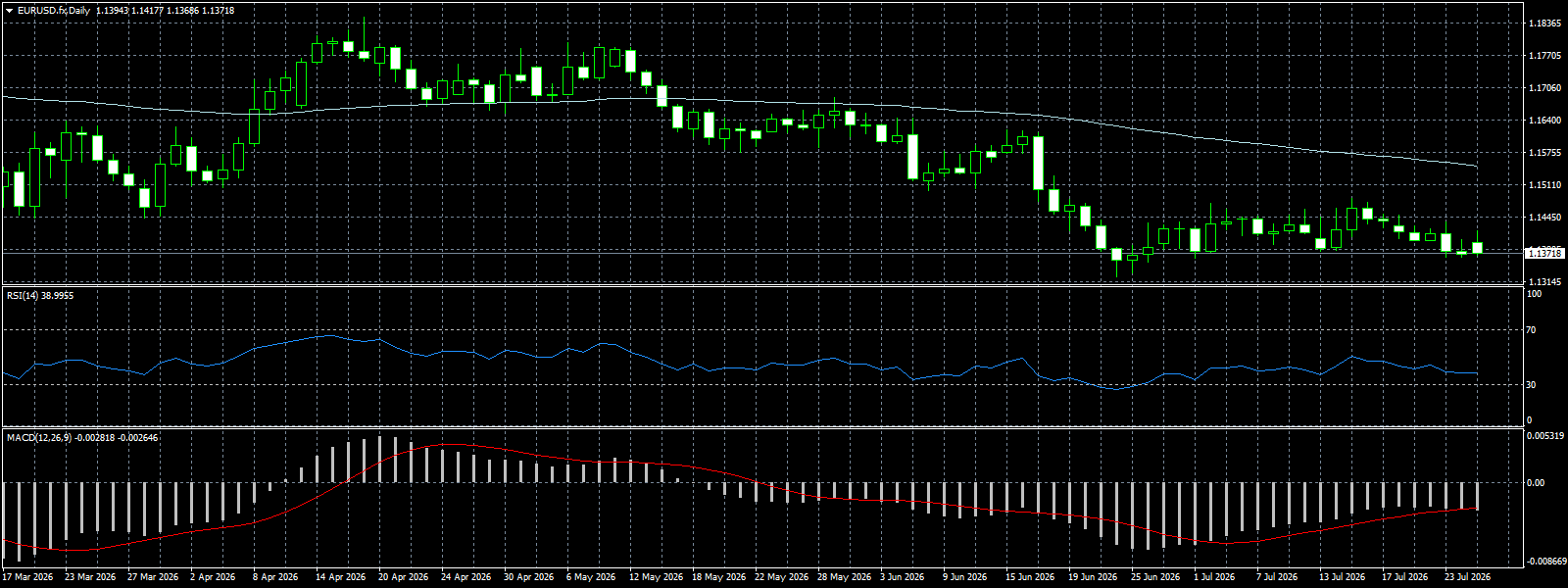This screenshot has width=1568, height=588.
Task: Click the RSI scale value 70
Action: (1532, 330)
